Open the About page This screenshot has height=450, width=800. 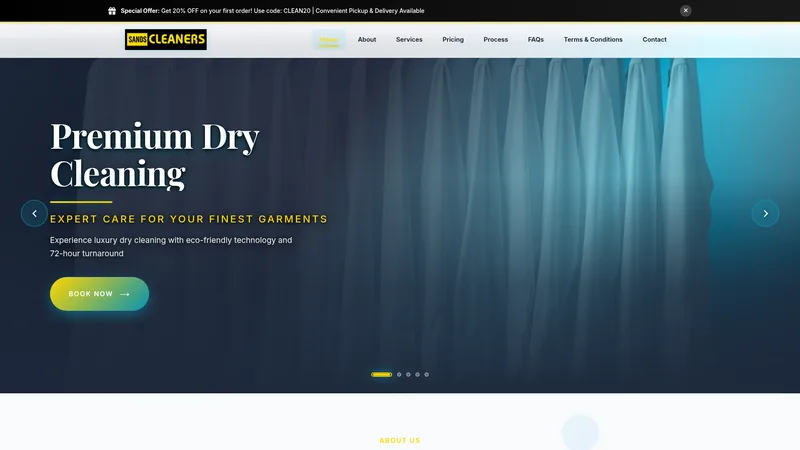pyautogui.click(x=367, y=39)
